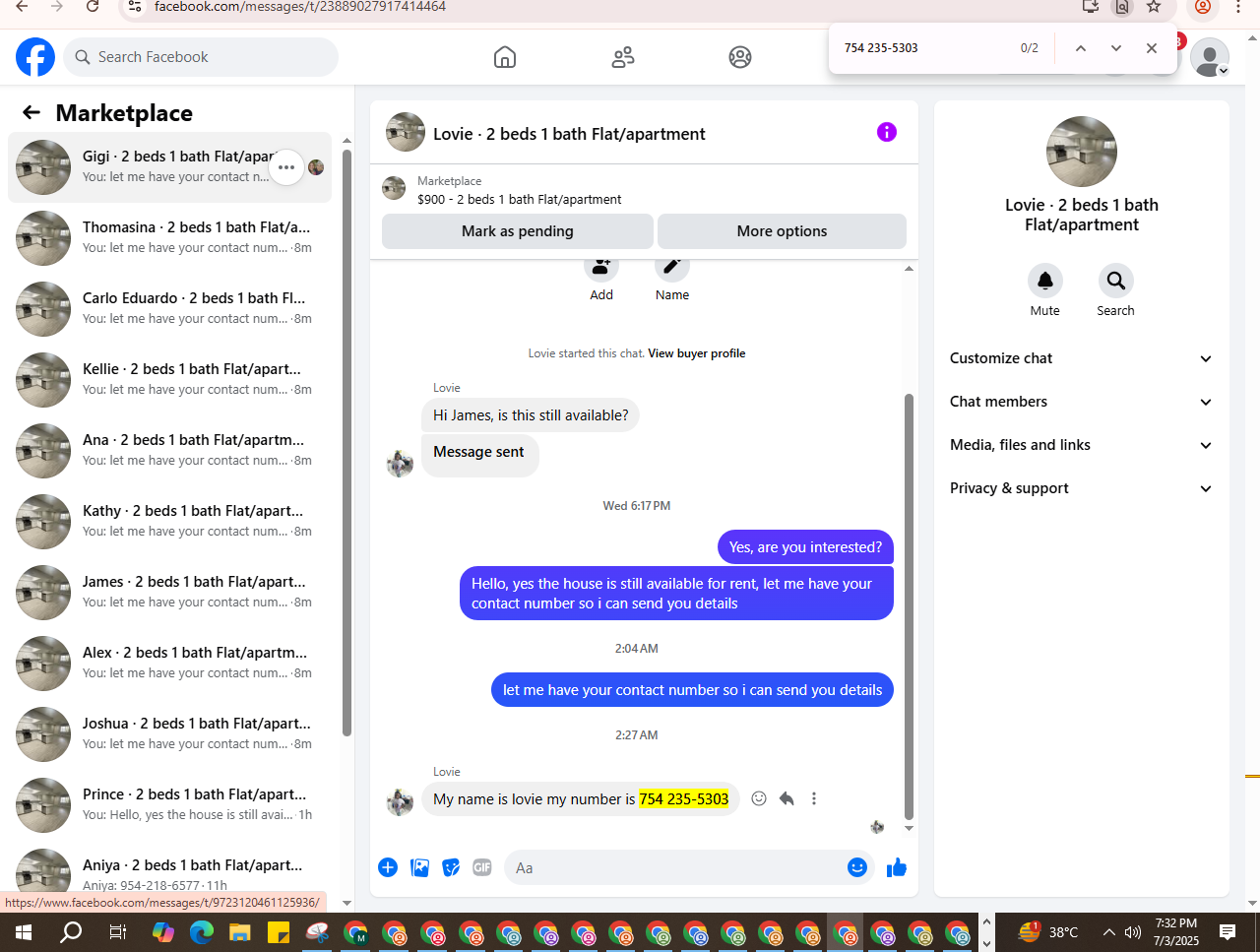Reload the page

93,7
